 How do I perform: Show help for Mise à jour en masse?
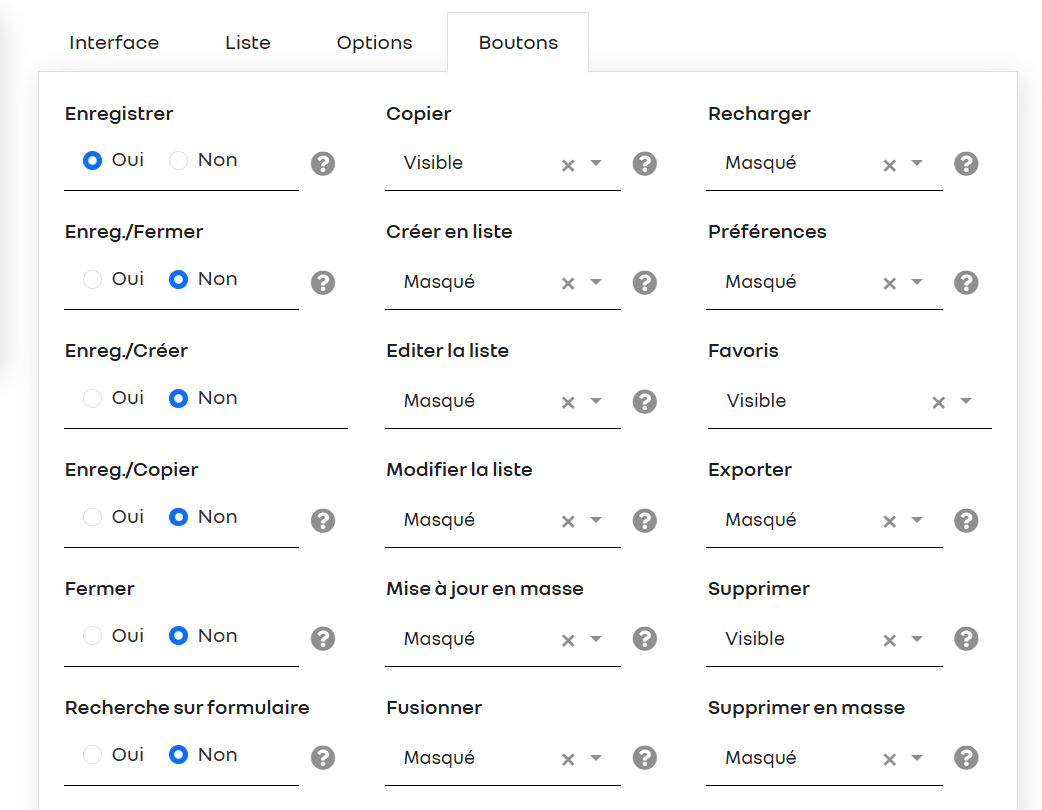click(x=645, y=639)
